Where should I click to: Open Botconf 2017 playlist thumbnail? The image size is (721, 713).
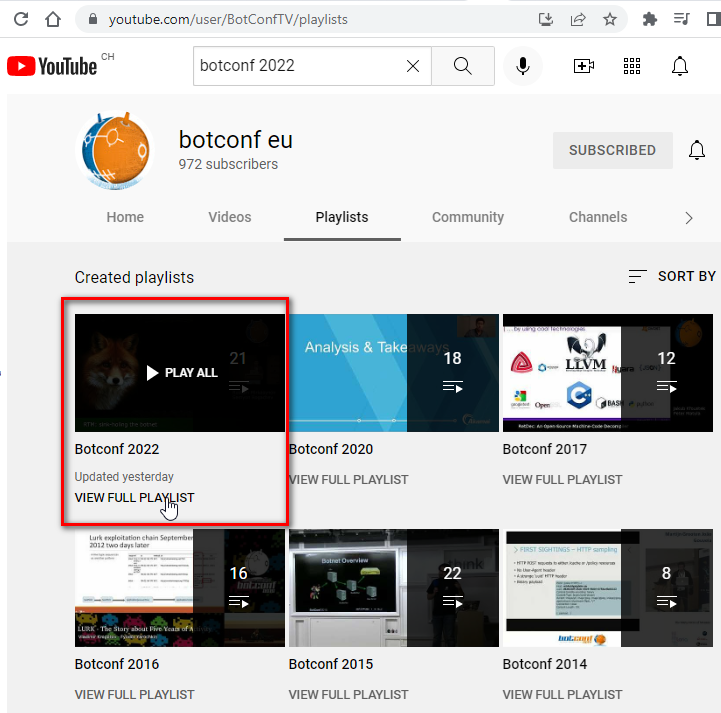coord(607,373)
